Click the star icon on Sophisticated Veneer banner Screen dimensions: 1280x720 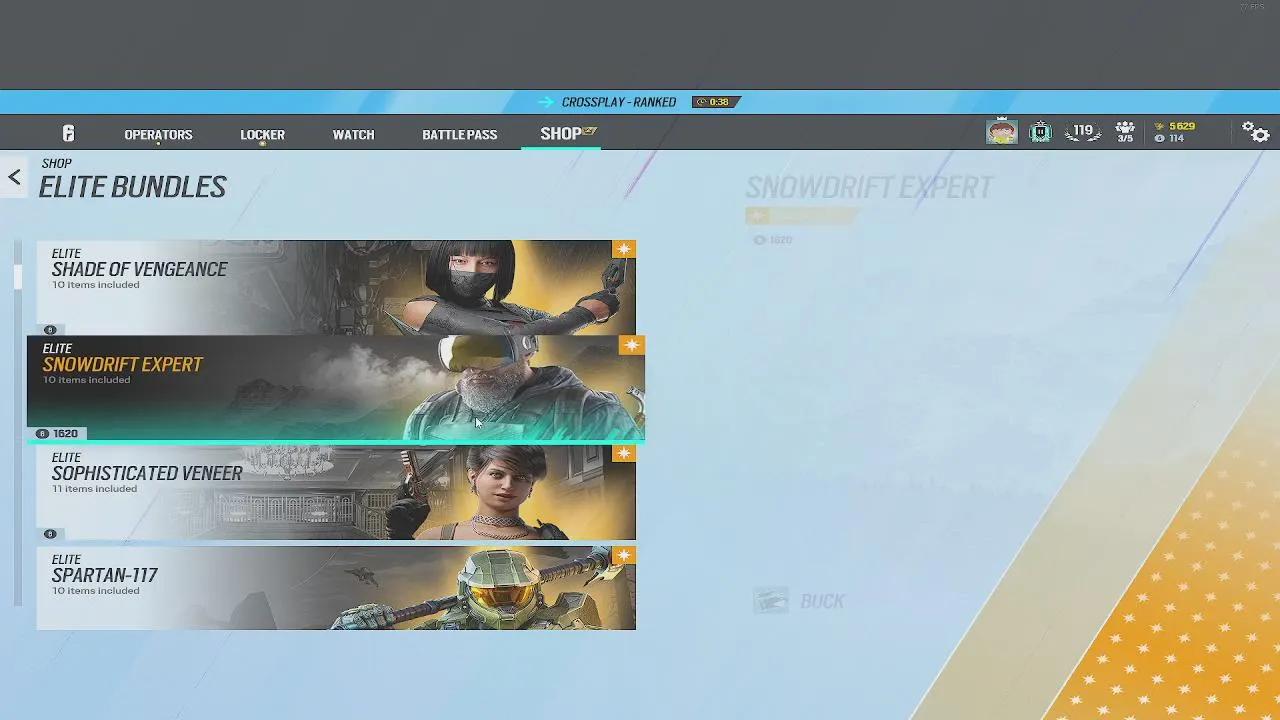tap(624, 453)
